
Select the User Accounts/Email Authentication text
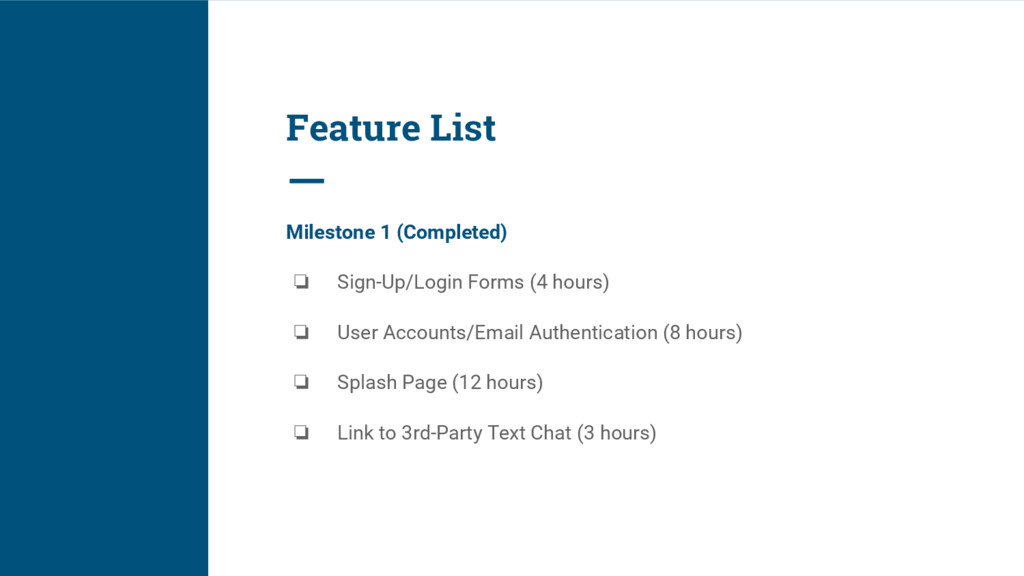click(497, 332)
